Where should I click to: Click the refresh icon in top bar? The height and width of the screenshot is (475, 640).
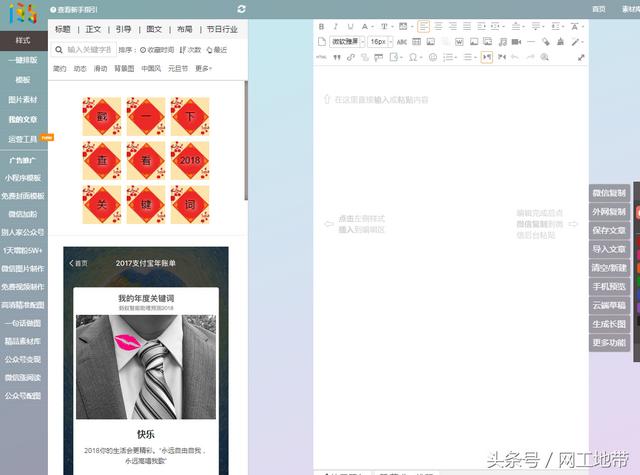(242, 8)
